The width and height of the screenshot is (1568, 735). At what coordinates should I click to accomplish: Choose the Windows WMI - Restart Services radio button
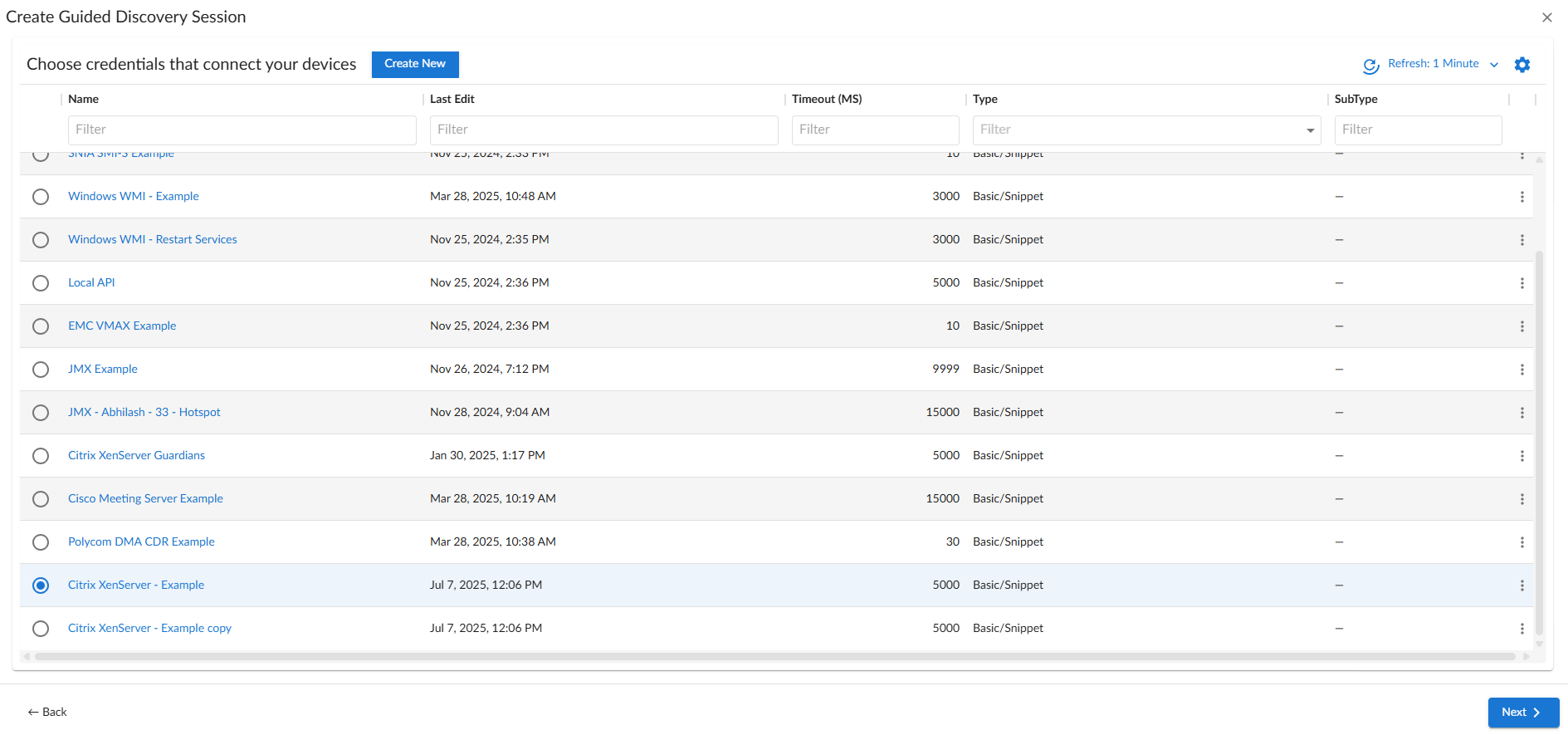[41, 240]
